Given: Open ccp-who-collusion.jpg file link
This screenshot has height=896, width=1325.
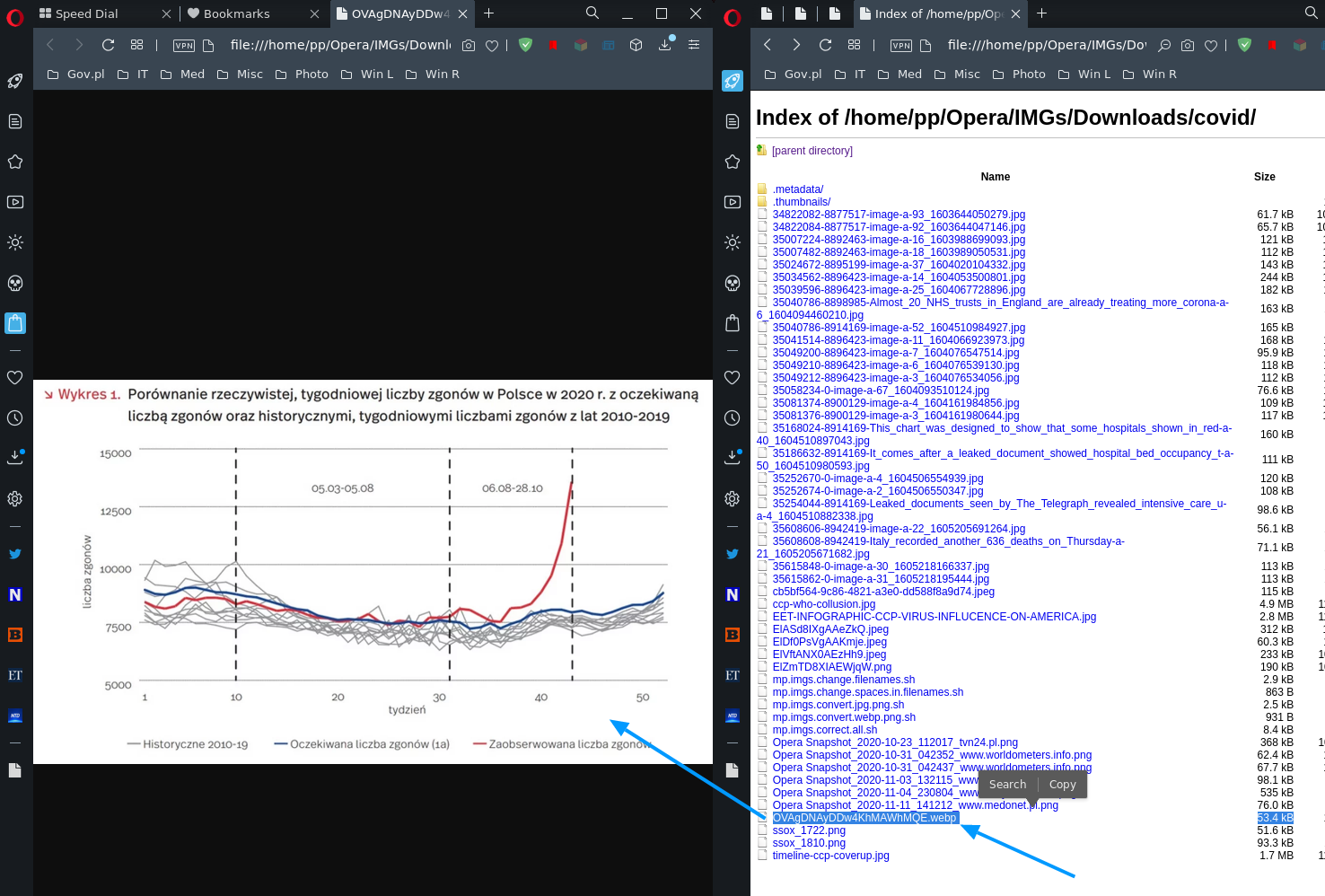Looking at the screenshot, I should [x=824, y=604].
